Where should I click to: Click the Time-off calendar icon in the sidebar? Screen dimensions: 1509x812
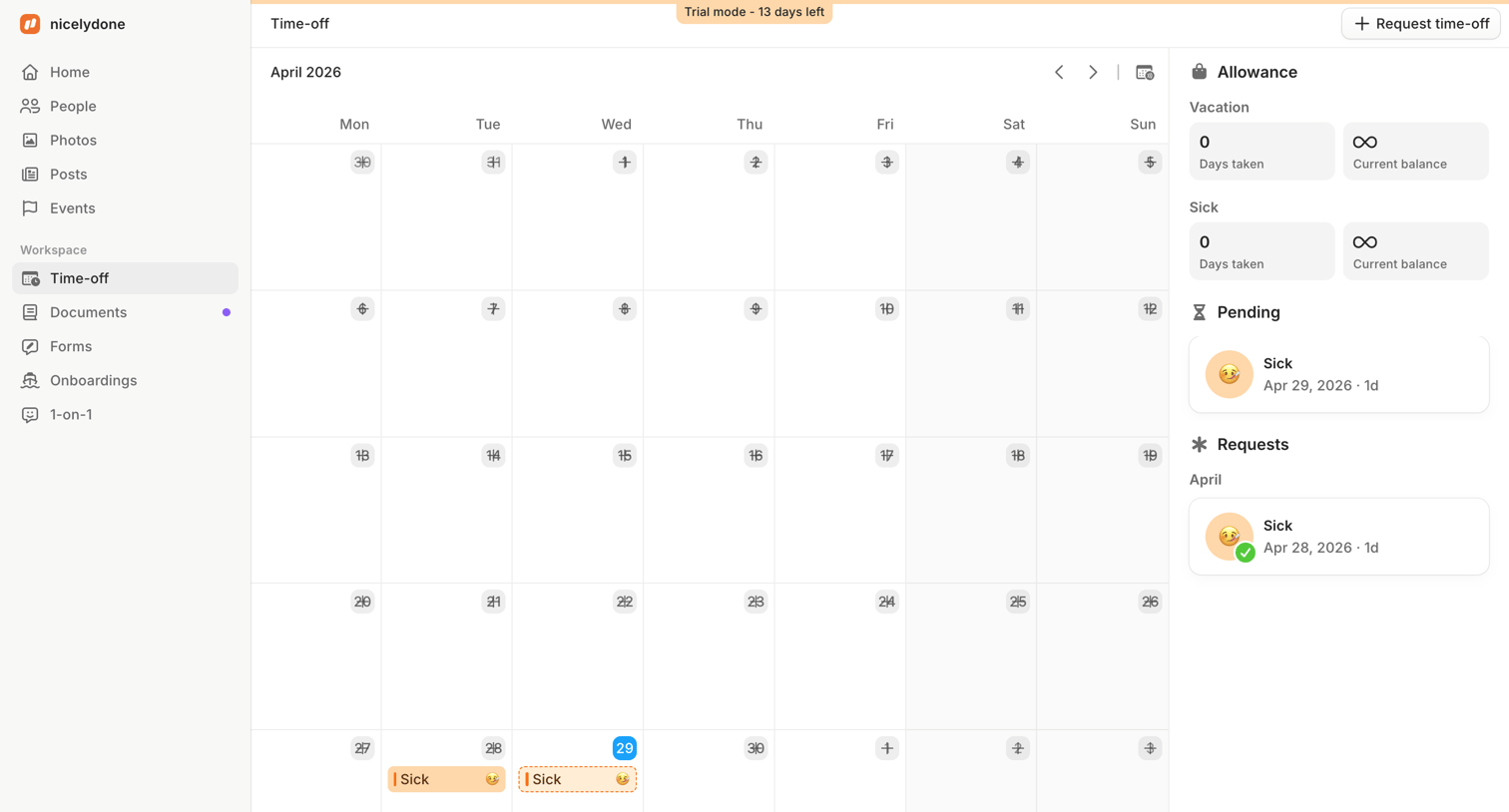point(30,278)
